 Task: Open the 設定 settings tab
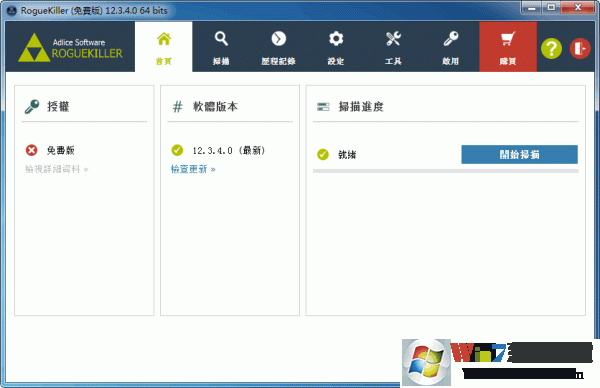[x=336, y=47]
